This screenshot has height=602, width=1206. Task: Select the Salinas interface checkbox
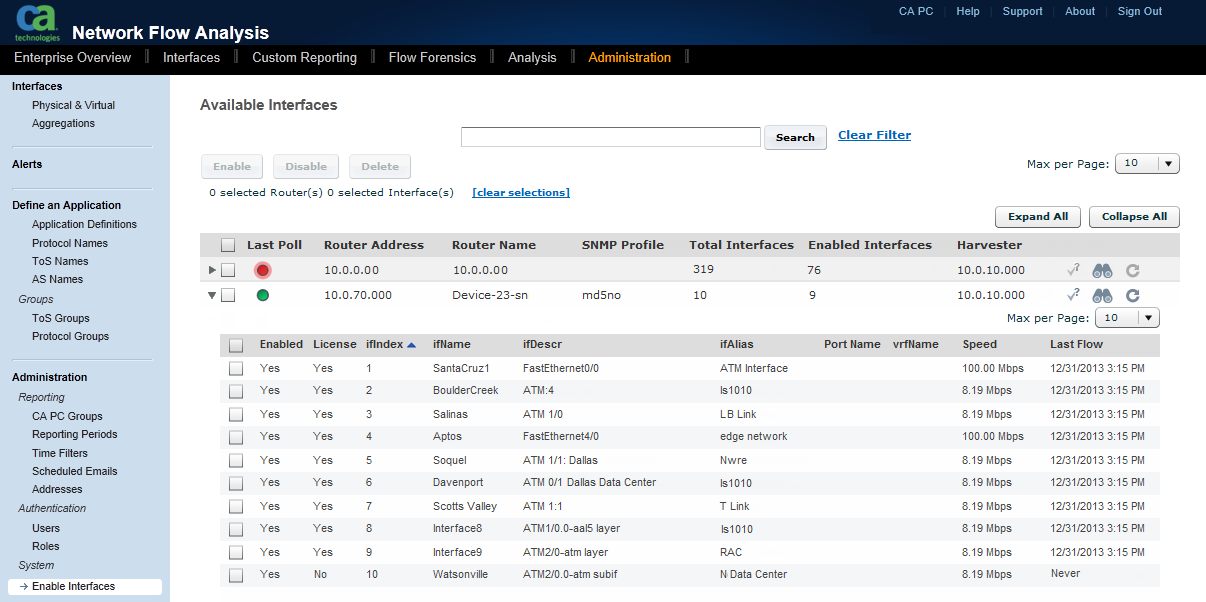point(236,415)
